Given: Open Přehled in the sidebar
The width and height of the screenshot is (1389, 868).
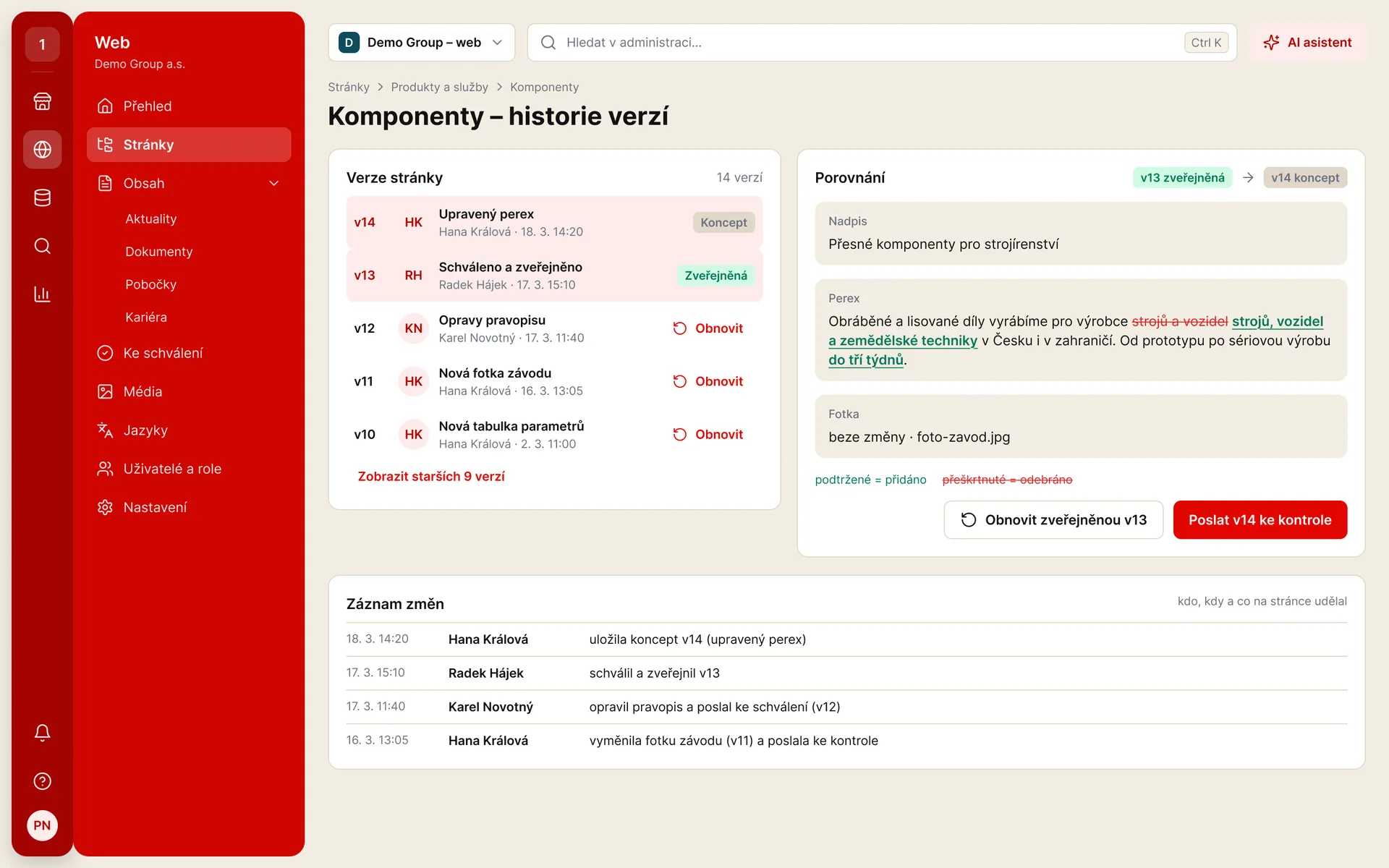Looking at the screenshot, I should pos(189,106).
